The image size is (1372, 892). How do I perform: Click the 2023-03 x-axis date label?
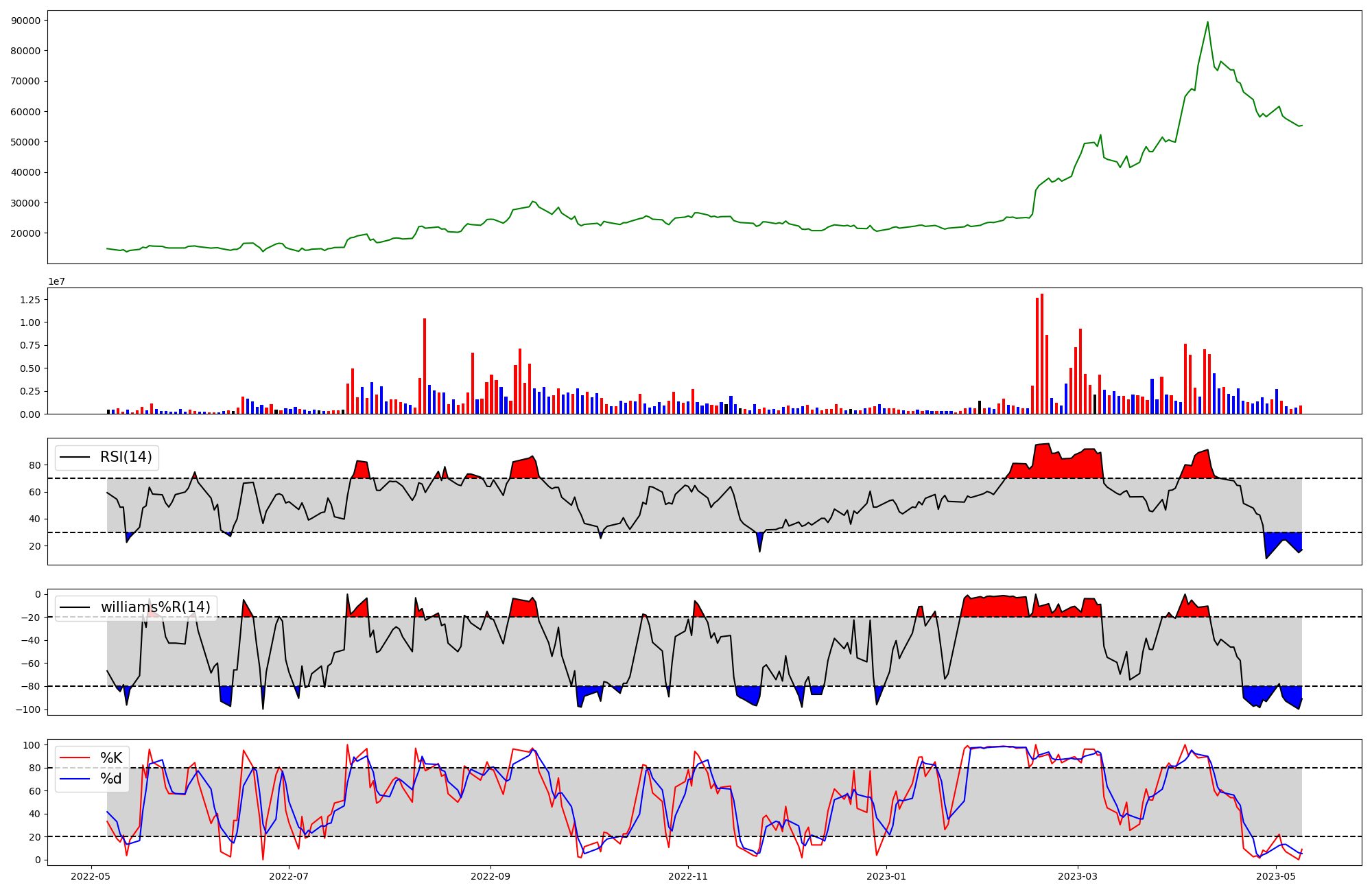point(1078,876)
